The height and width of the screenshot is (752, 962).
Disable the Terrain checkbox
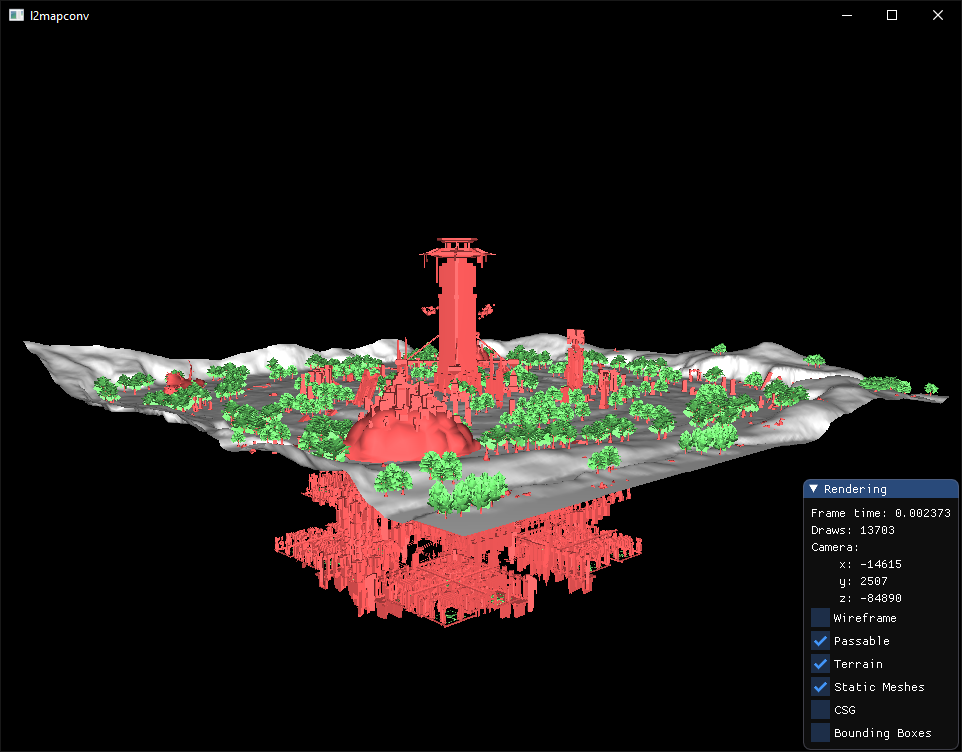820,664
